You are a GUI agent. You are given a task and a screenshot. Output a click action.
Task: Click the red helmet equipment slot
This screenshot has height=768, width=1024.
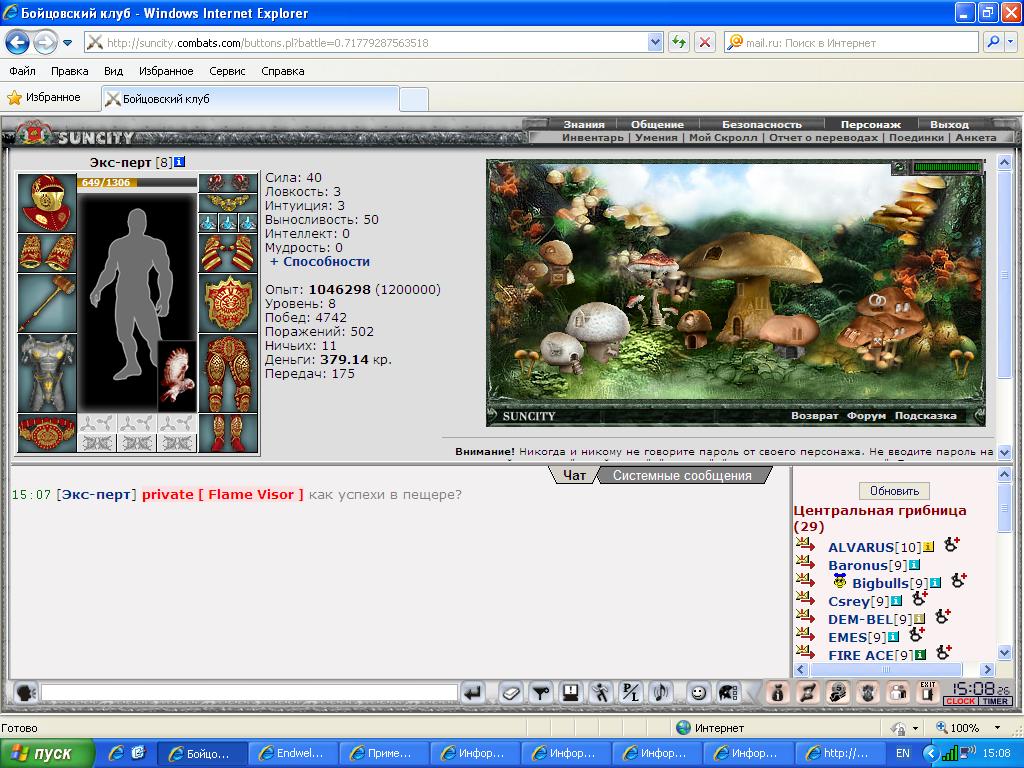tap(46, 203)
